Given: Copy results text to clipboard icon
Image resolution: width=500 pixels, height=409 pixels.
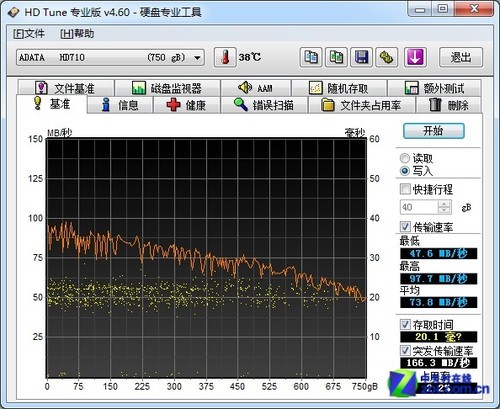Looking at the screenshot, I should coord(311,57).
